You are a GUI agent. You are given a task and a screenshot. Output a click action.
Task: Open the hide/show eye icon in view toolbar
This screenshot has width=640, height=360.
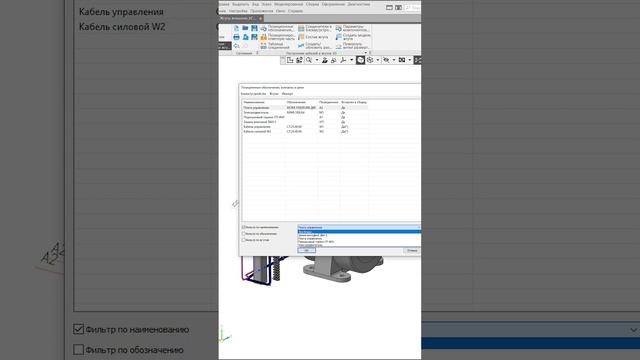click(x=386, y=60)
